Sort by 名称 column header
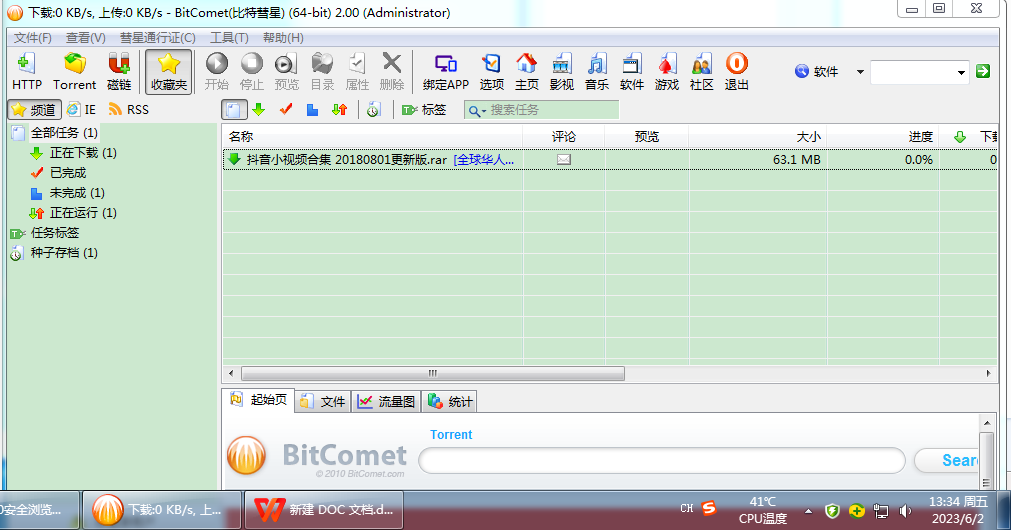This screenshot has width=1011, height=530. [x=372, y=137]
